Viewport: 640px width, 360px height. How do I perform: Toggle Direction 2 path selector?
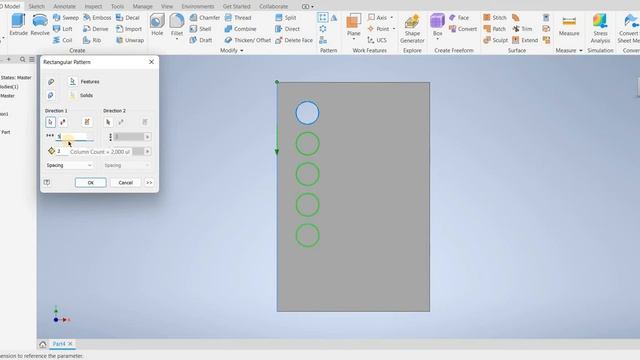(108, 122)
